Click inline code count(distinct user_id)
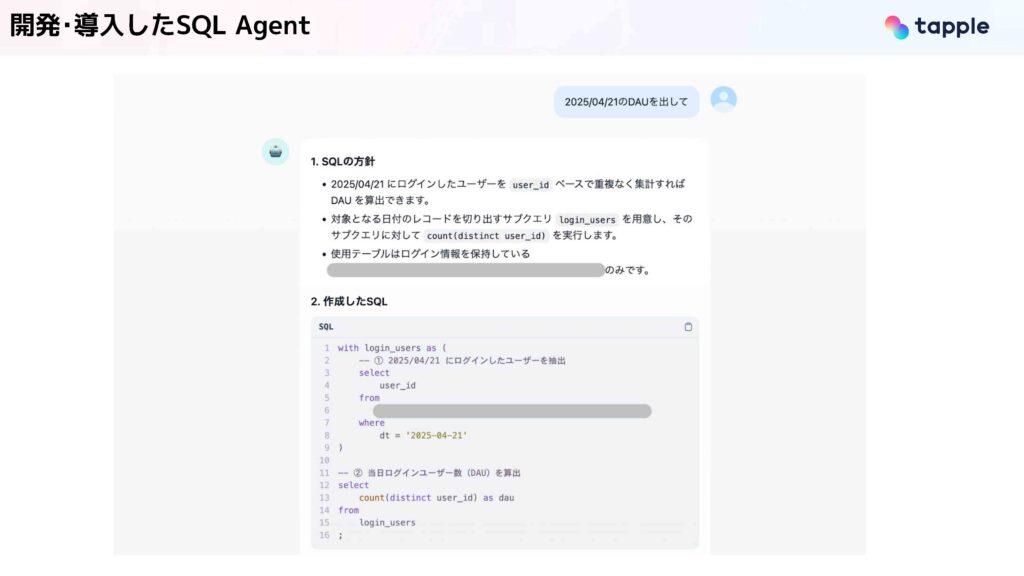The width and height of the screenshot is (1024, 576). (x=485, y=236)
